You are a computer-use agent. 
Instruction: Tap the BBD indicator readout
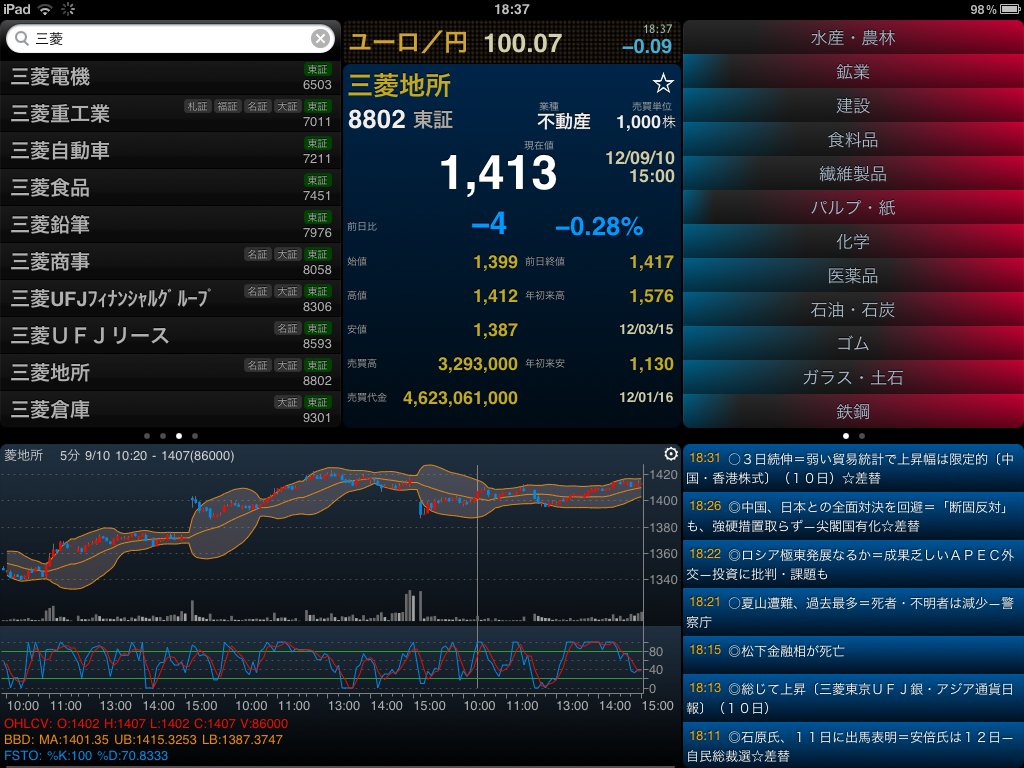(143, 740)
